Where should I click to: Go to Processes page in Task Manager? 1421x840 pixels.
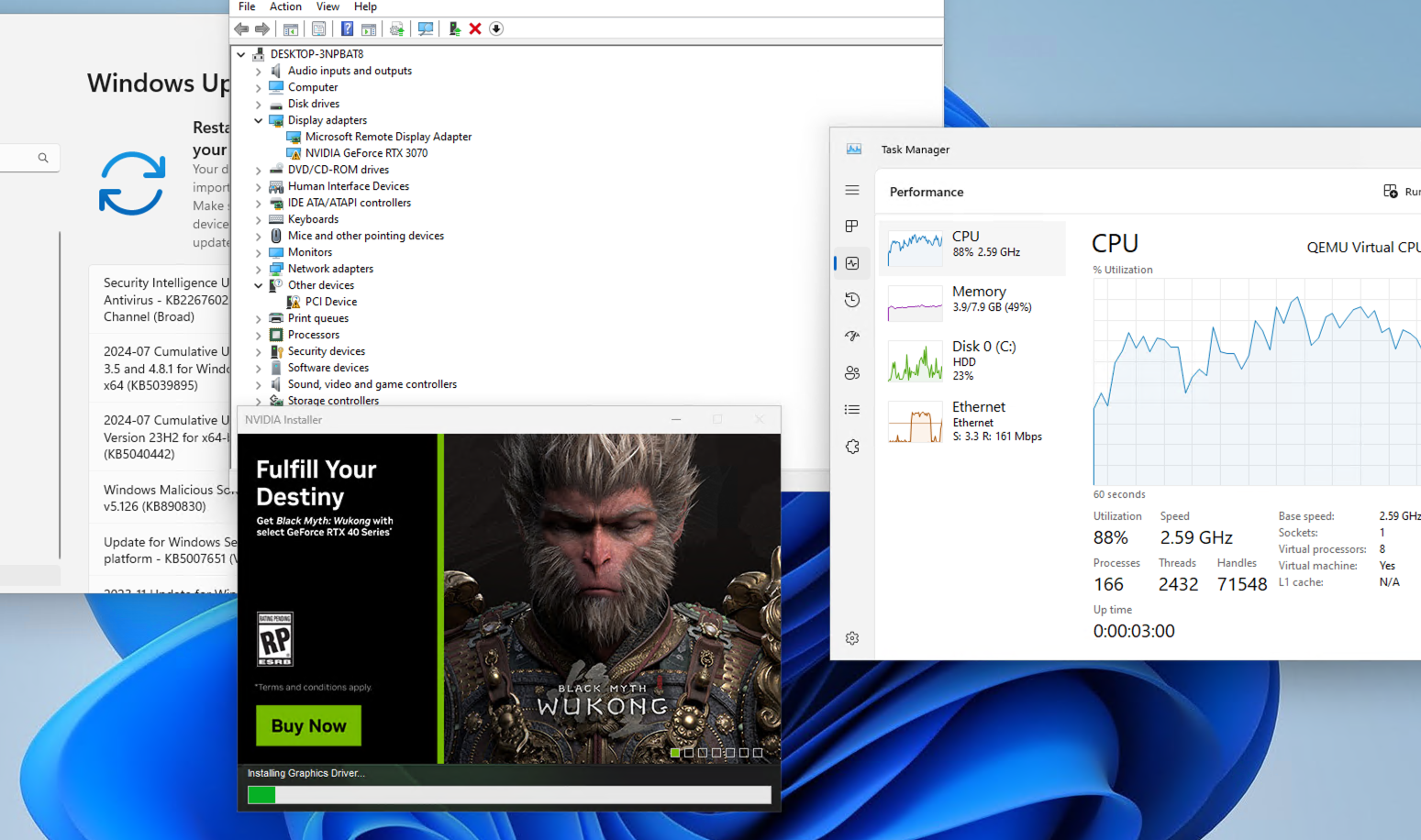click(x=852, y=227)
